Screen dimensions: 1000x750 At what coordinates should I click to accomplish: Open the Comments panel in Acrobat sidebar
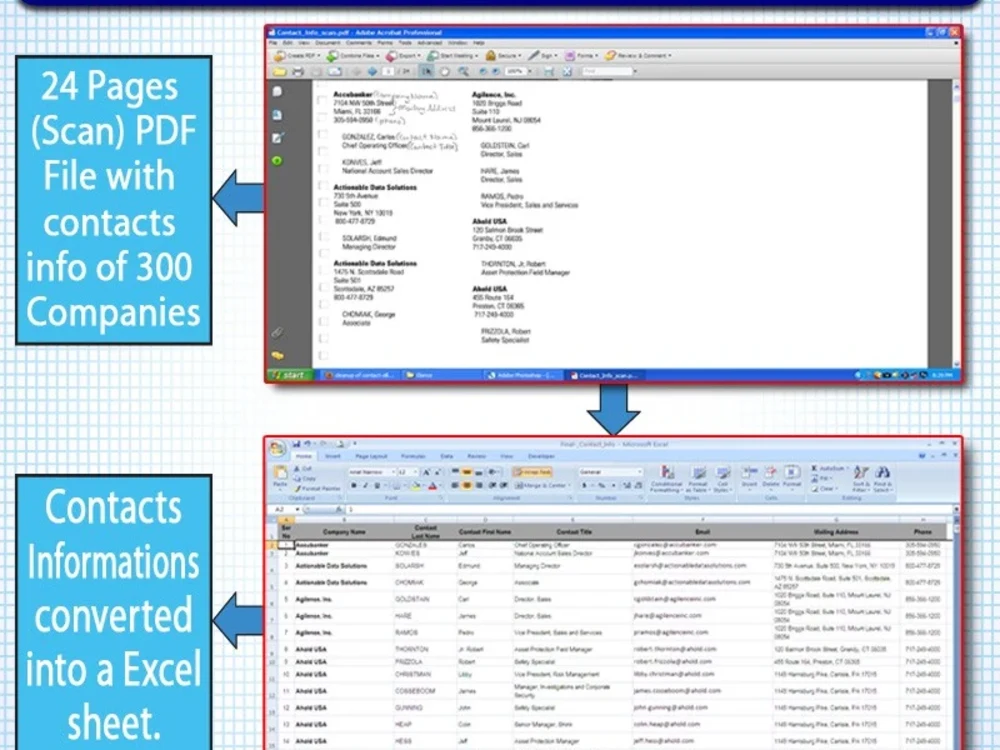[x=277, y=355]
